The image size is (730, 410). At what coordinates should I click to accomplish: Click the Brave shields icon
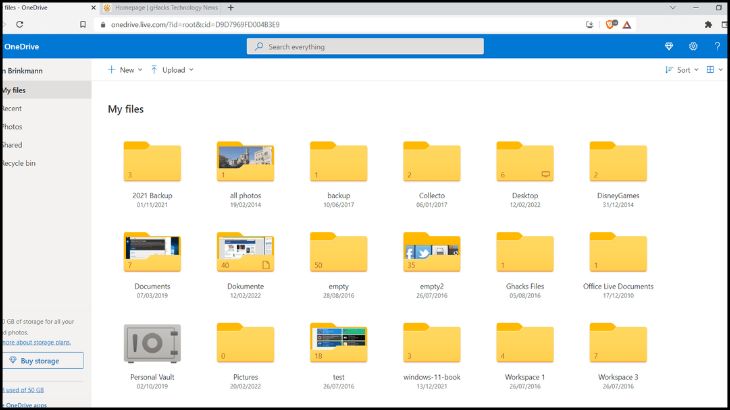[x=611, y=25]
